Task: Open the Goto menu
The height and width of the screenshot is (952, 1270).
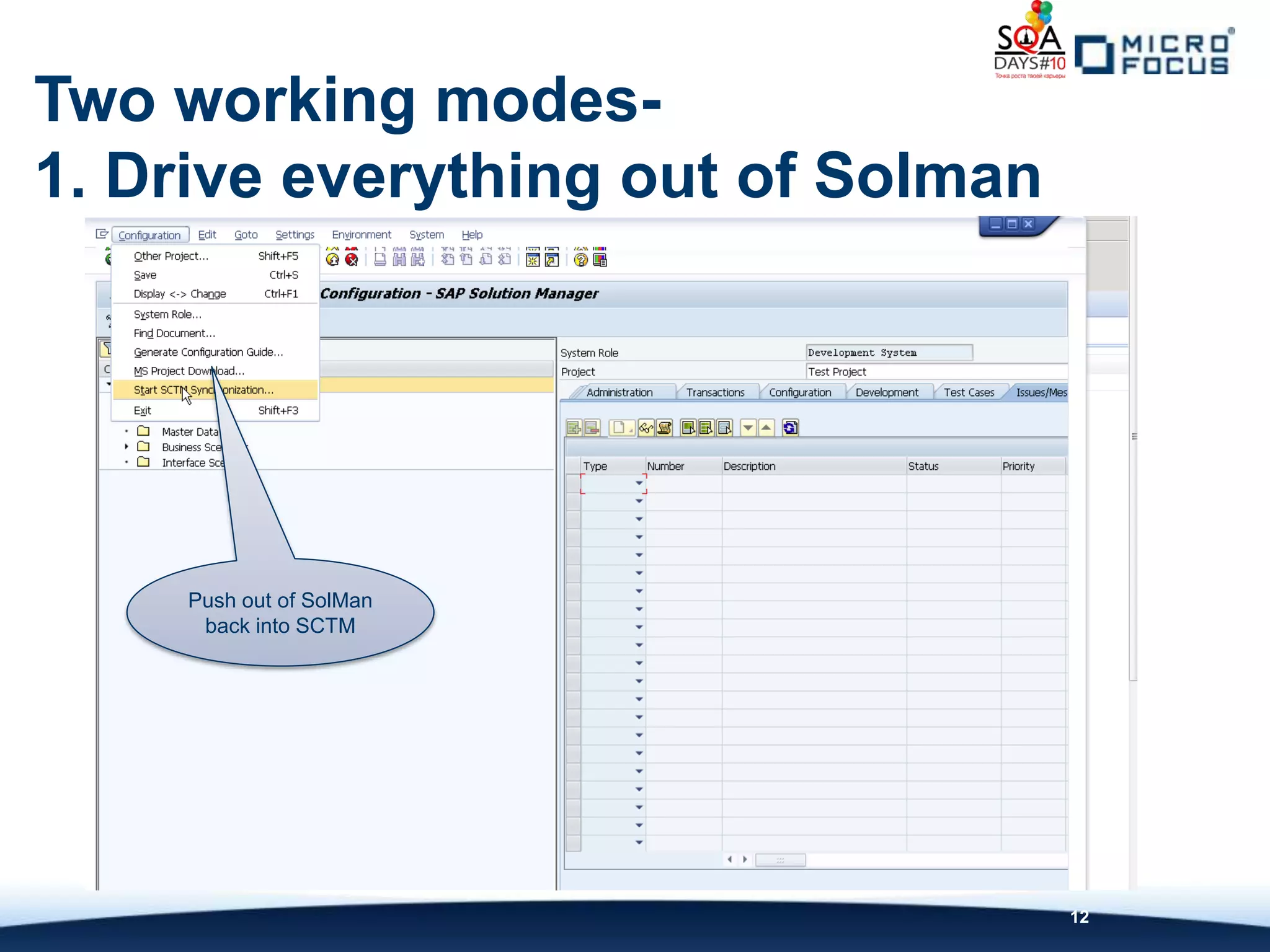Action: coord(246,235)
